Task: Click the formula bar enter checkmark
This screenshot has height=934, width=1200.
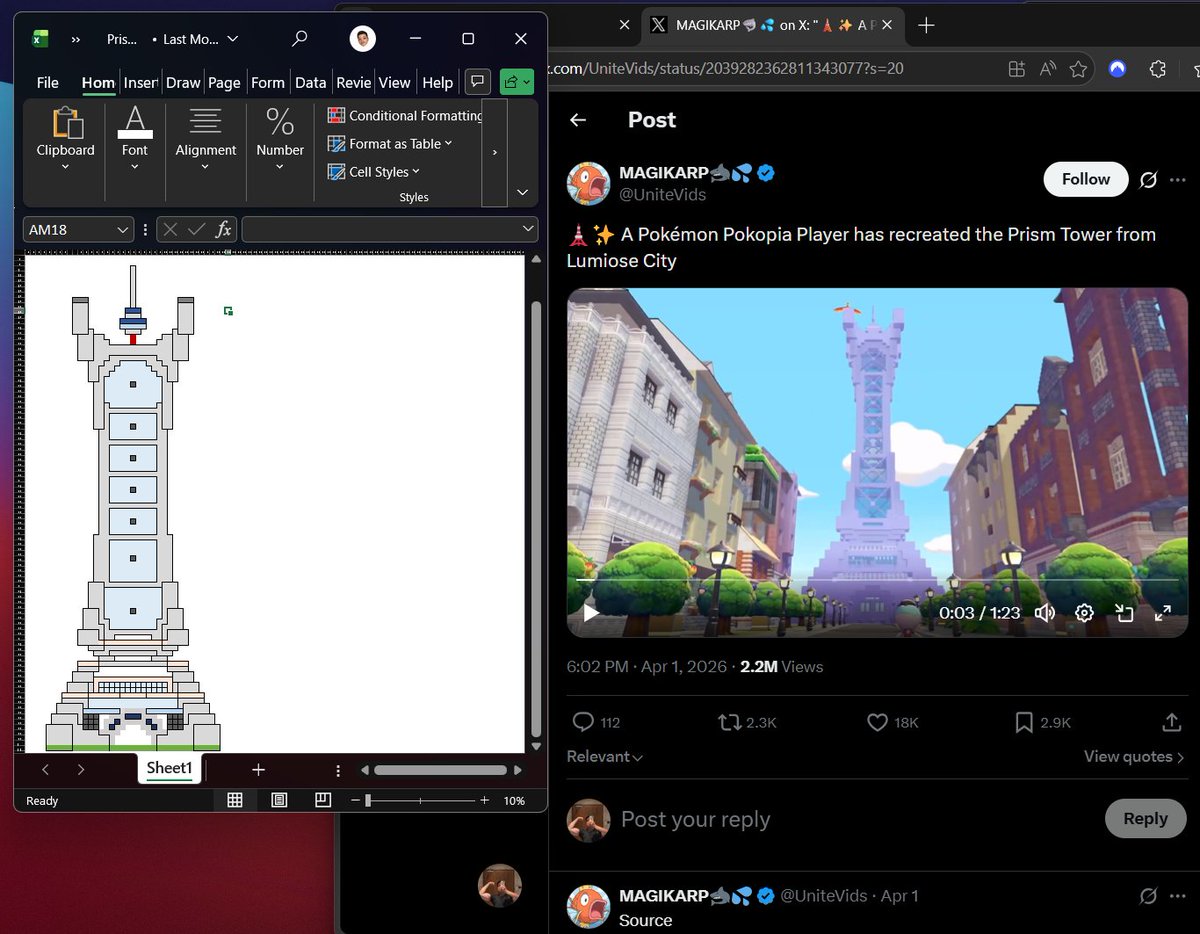Action: (x=197, y=230)
